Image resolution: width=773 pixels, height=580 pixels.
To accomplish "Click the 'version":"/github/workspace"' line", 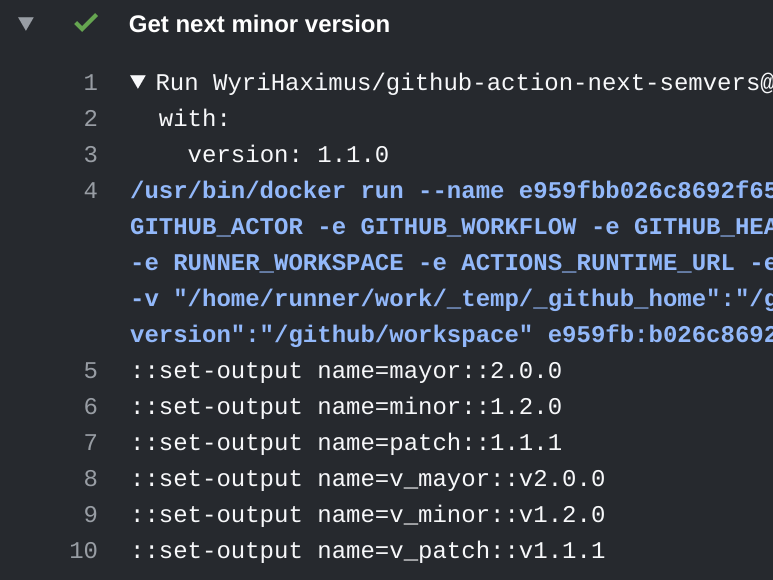I will tap(452, 335).
